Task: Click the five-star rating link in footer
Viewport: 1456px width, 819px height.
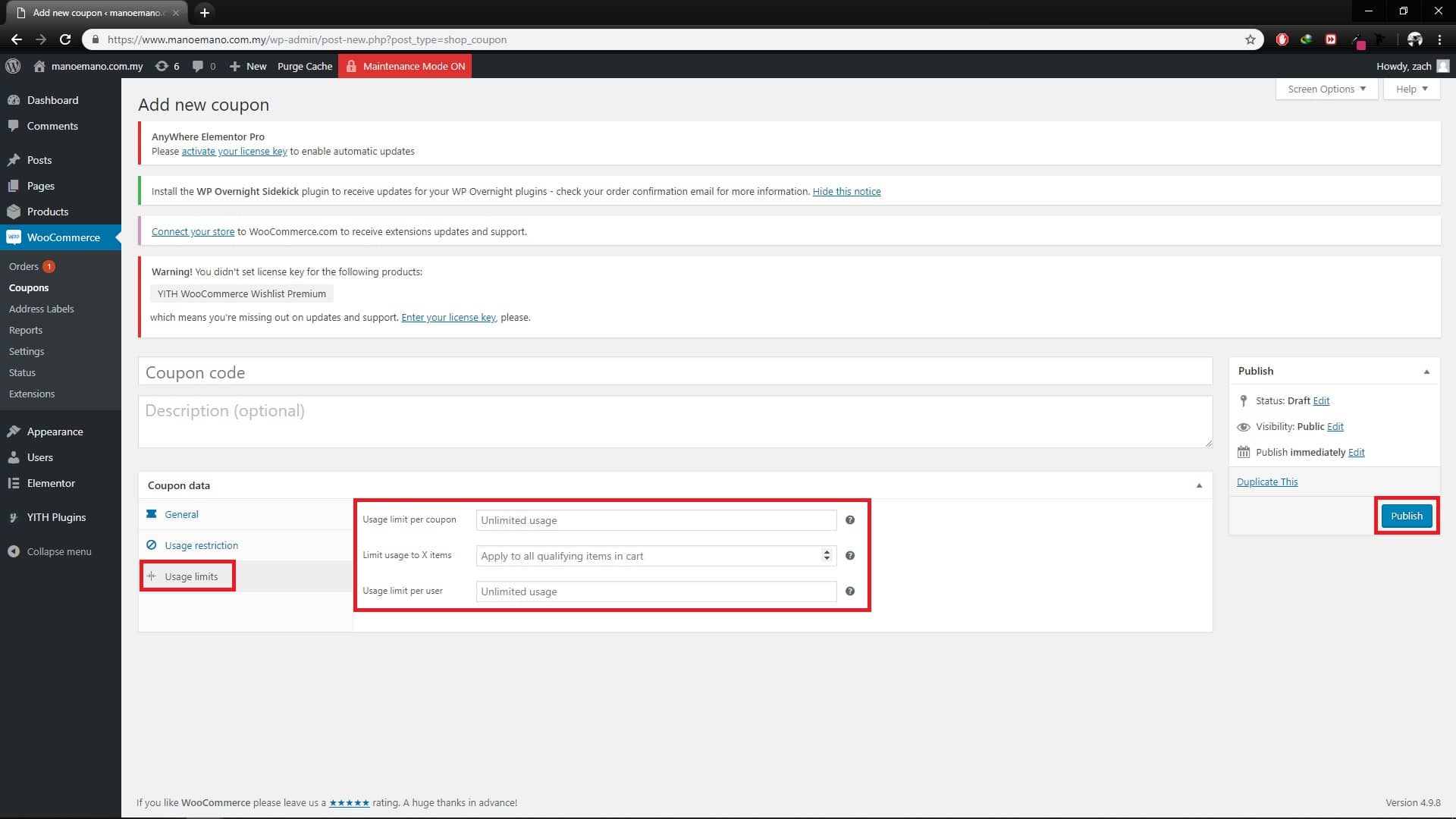Action: coord(349,802)
